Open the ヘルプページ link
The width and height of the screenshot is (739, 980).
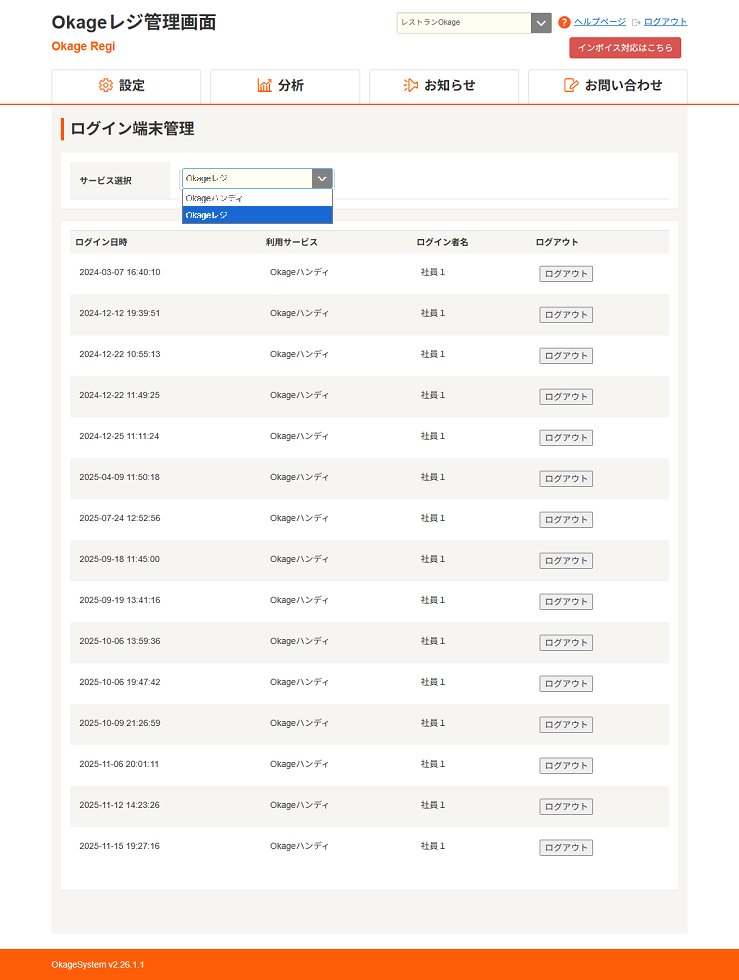point(599,22)
